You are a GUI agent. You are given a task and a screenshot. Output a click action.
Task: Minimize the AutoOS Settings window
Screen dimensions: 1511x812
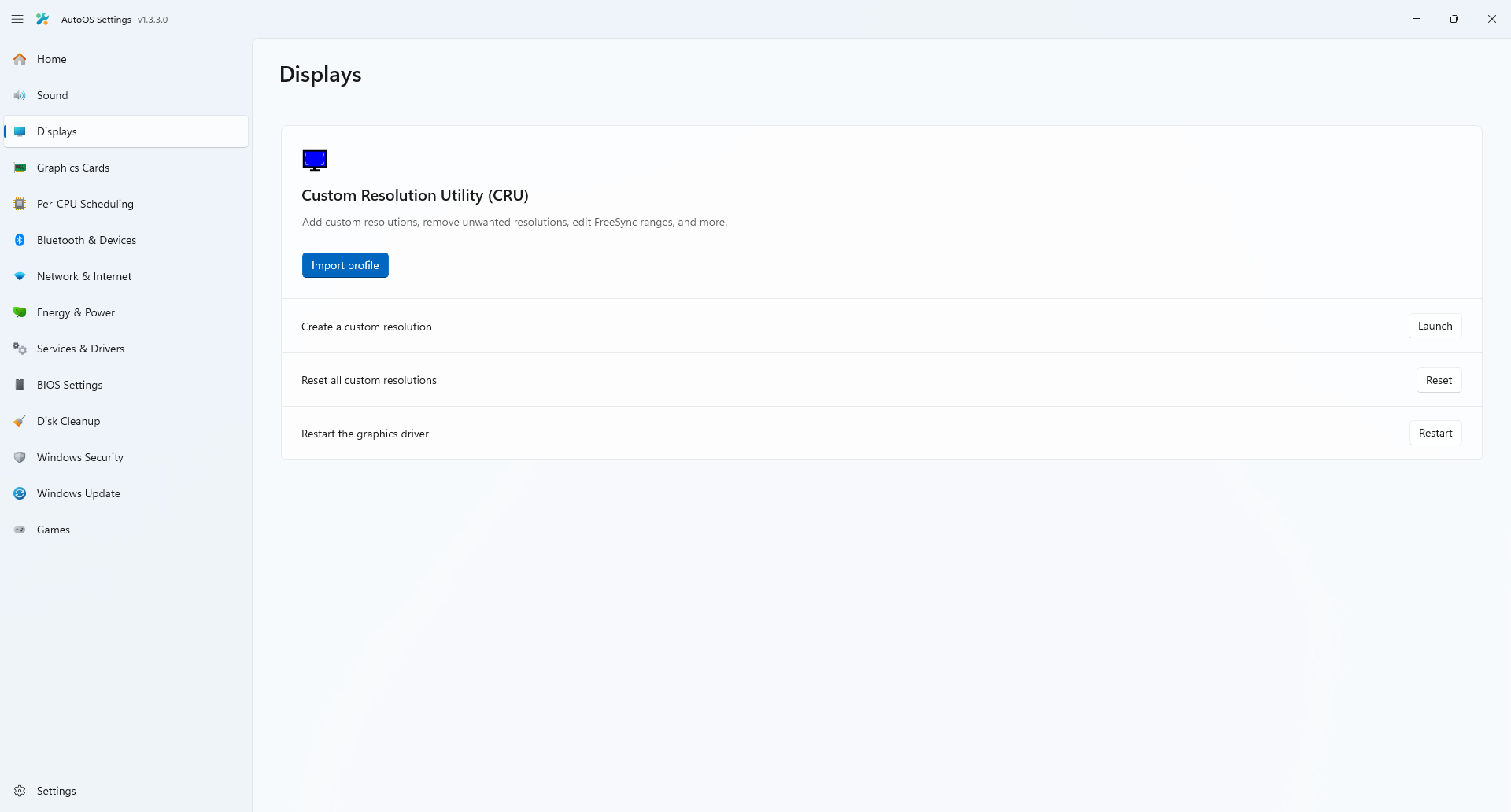coord(1417,19)
